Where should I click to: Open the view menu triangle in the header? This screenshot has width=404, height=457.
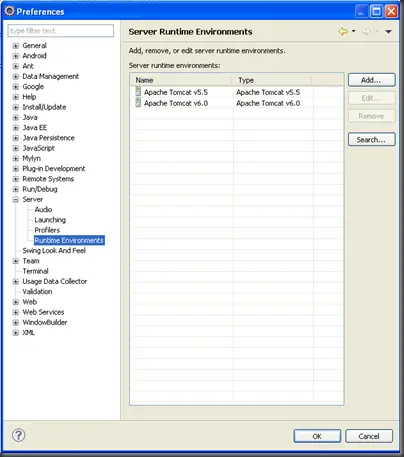pyautogui.click(x=388, y=32)
